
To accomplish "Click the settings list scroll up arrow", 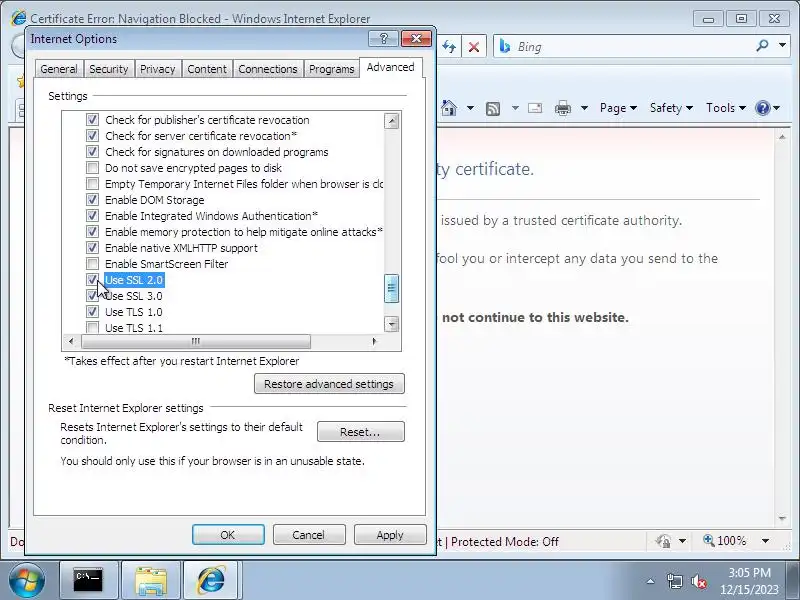I will 391,121.
